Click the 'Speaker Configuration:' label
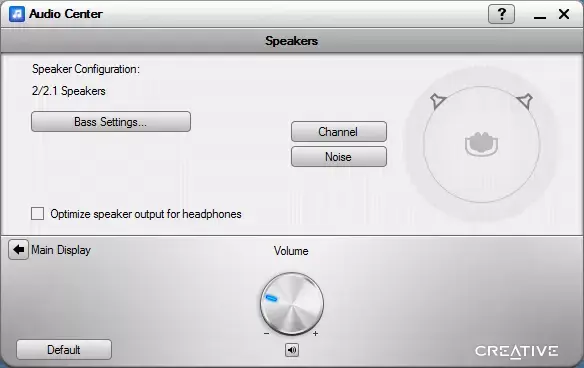Image resolution: width=584 pixels, height=368 pixels. point(86,69)
